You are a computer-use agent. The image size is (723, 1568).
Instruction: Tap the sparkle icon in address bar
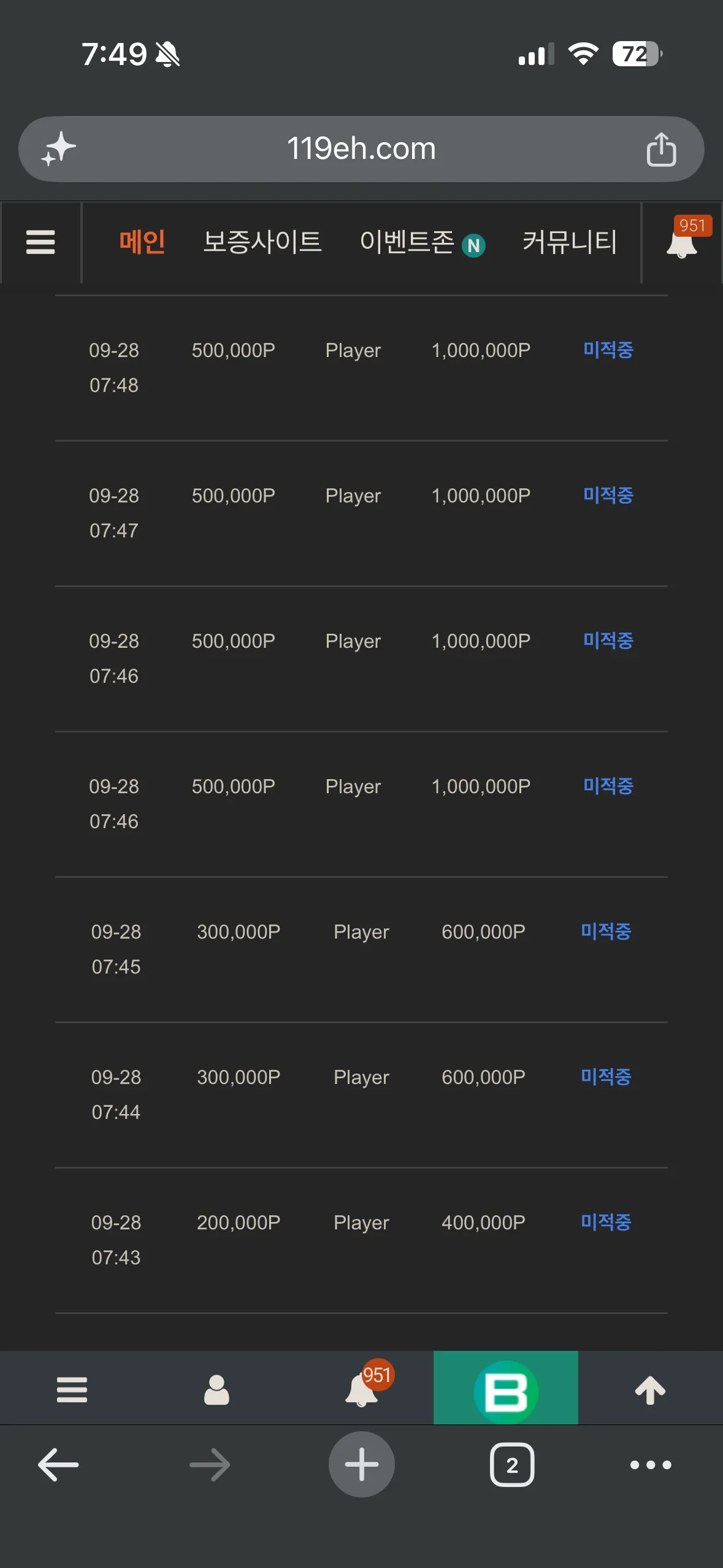click(59, 149)
